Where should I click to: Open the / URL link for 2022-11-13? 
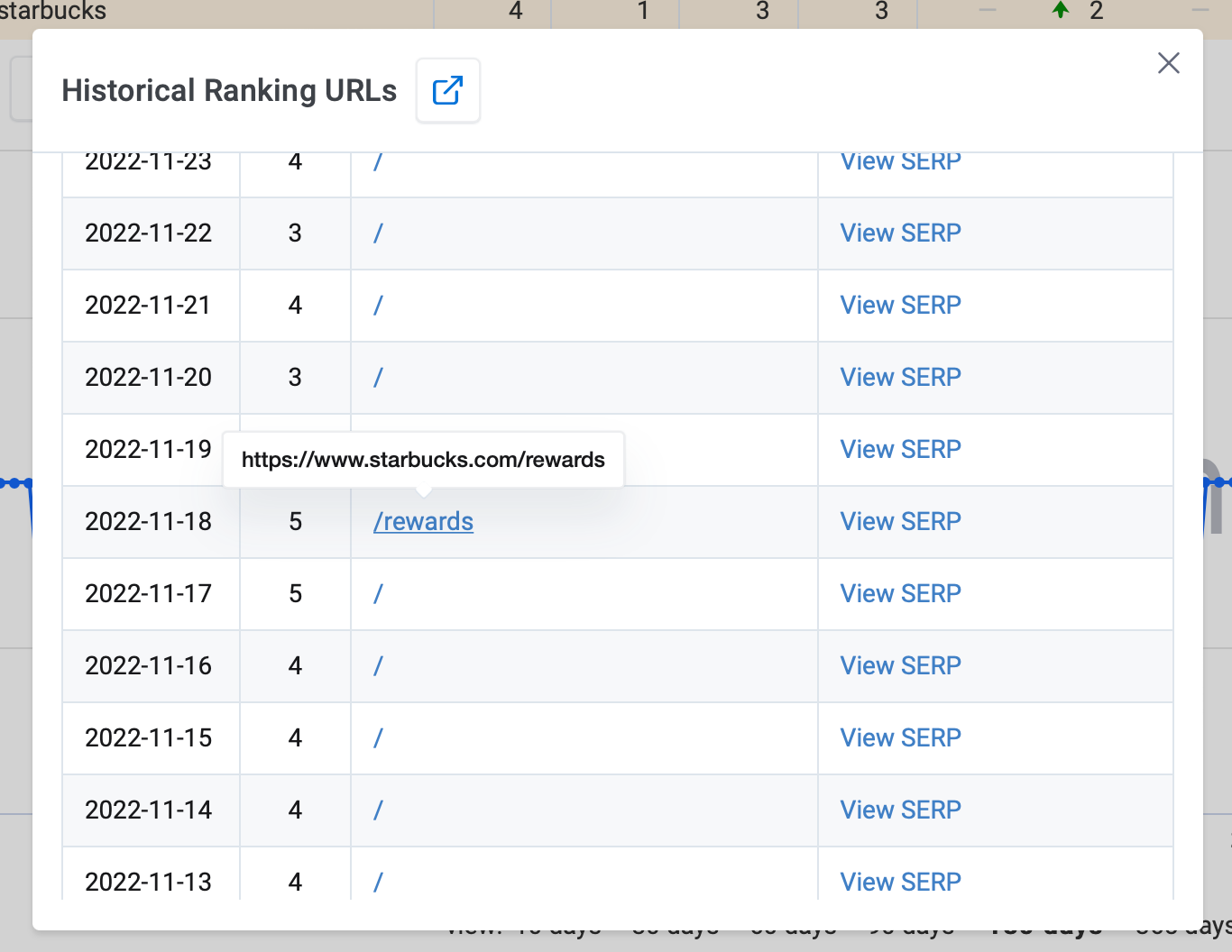point(378,882)
